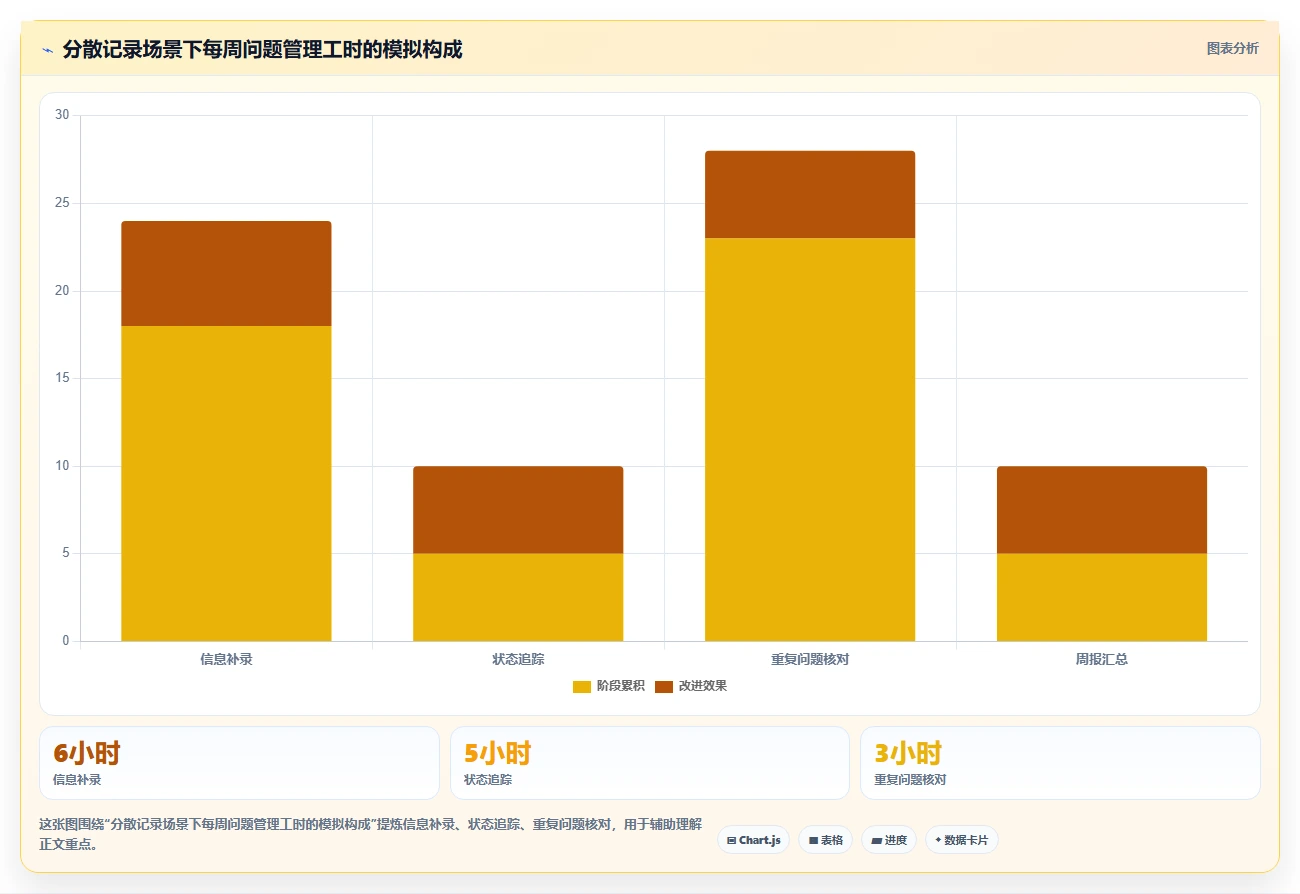Viewport: 1300px width, 894px height.
Task: Open the 6小时 信息补录 stat card
Action: pyautogui.click(x=239, y=763)
